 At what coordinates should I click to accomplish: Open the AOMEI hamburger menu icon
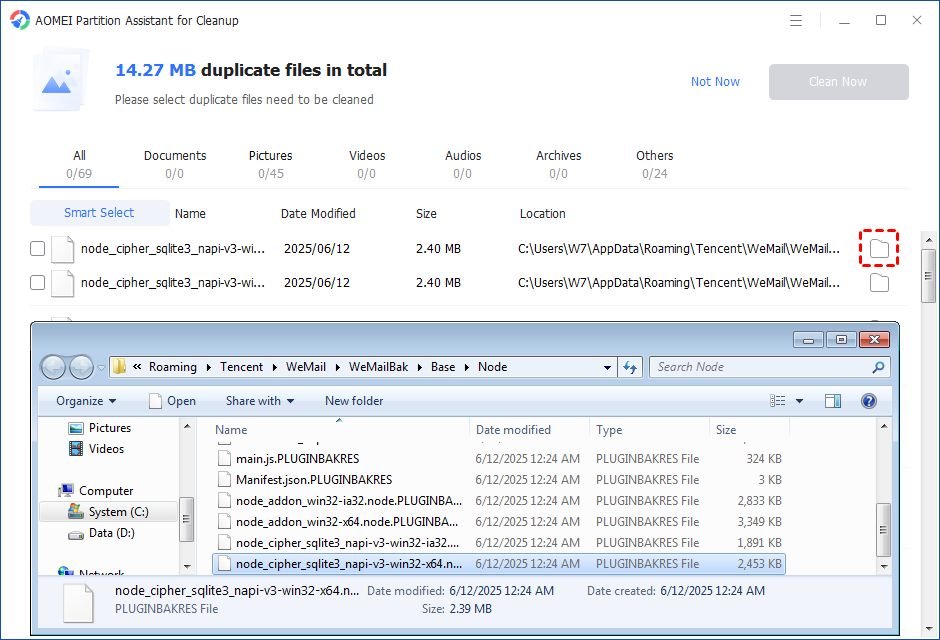click(x=796, y=21)
